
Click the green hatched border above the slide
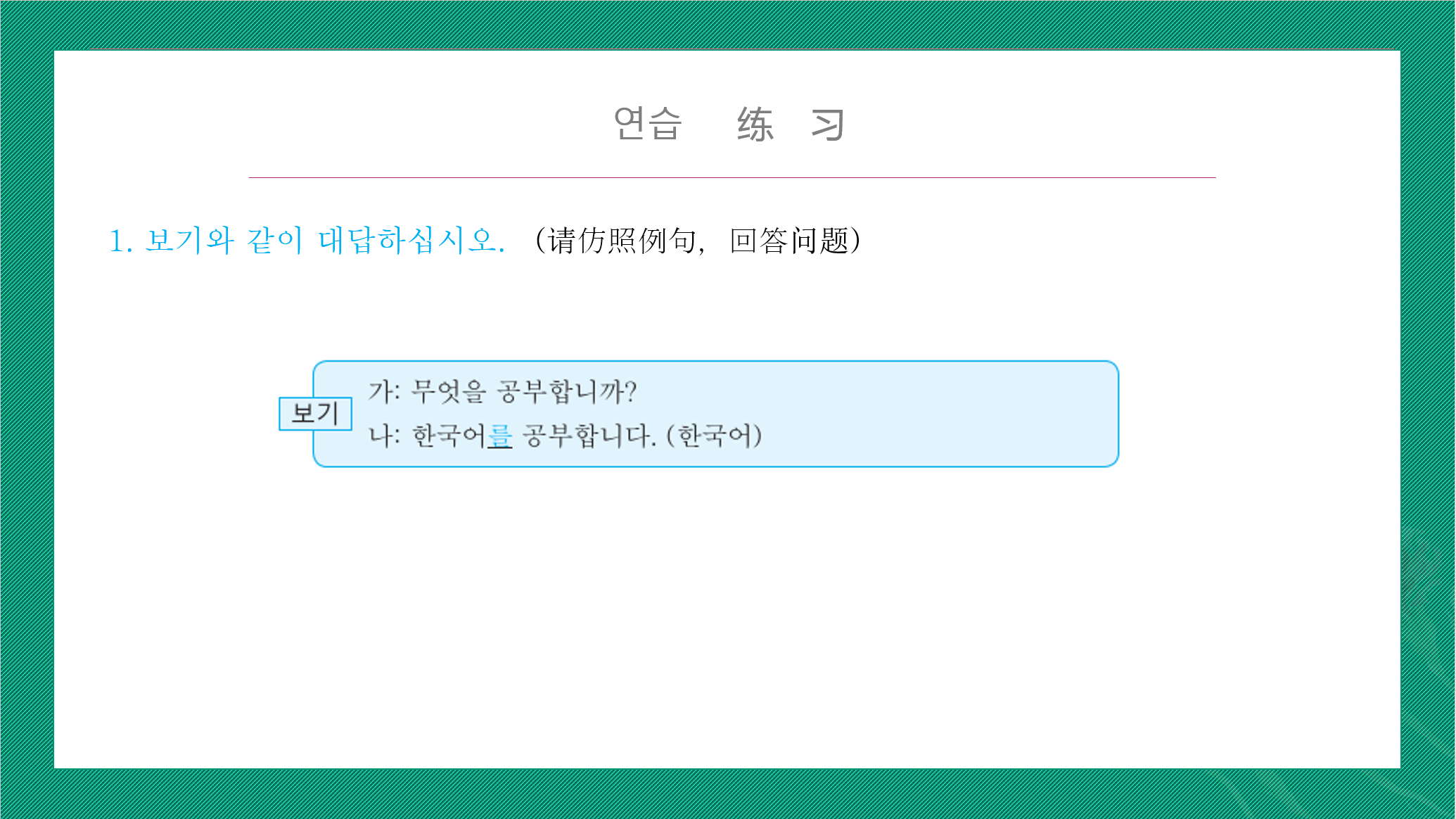(728, 25)
